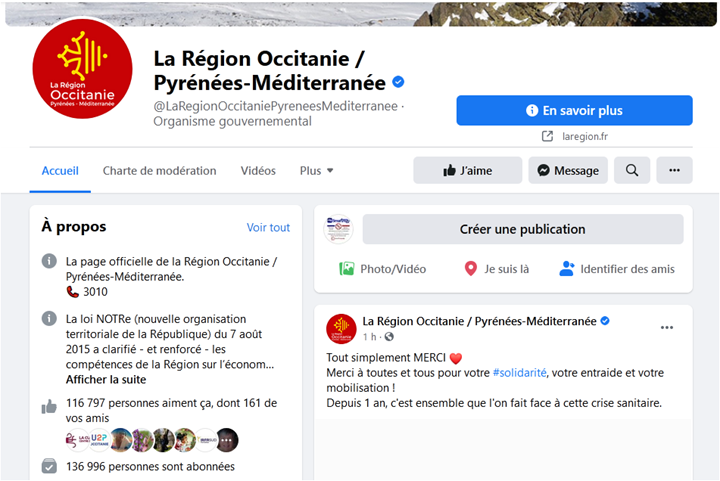Click the Photo/Vidéo icon option
Image resolution: width=720 pixels, height=481 pixels.
tap(347, 269)
